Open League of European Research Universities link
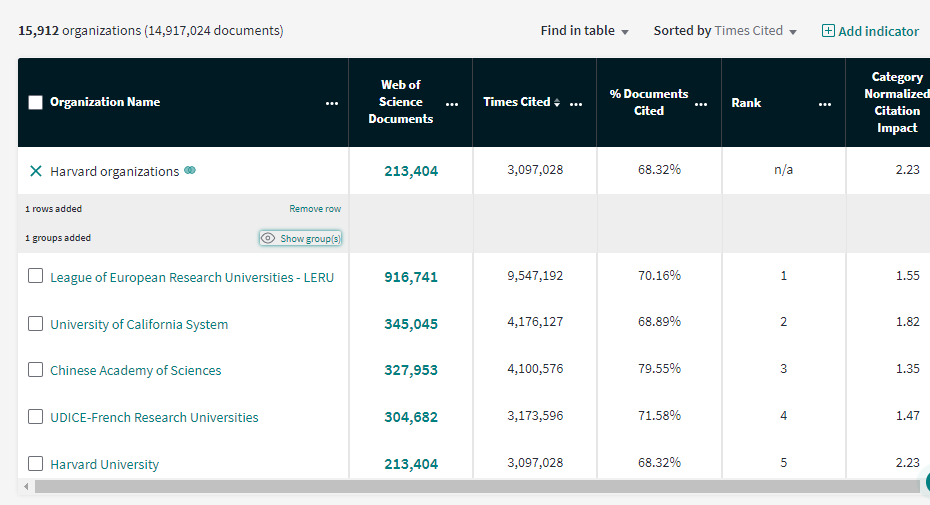Viewport: 930px width, 505px height. [192, 277]
